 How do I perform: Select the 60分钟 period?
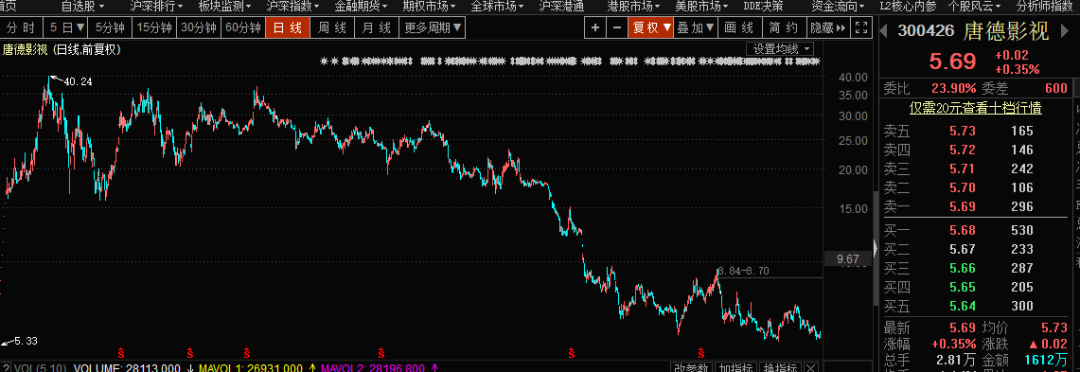(243, 28)
